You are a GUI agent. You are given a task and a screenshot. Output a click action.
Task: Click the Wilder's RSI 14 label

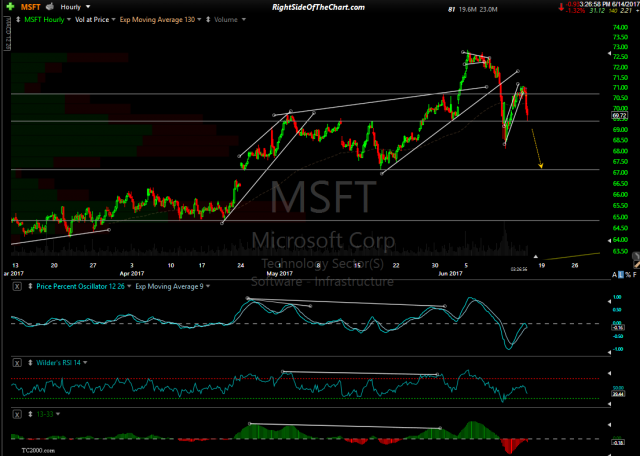click(x=58, y=363)
